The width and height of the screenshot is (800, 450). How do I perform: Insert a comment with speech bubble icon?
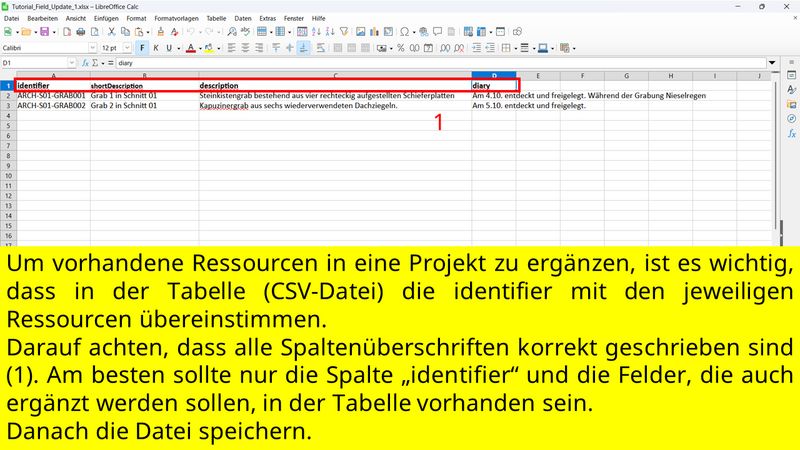pos(437,32)
